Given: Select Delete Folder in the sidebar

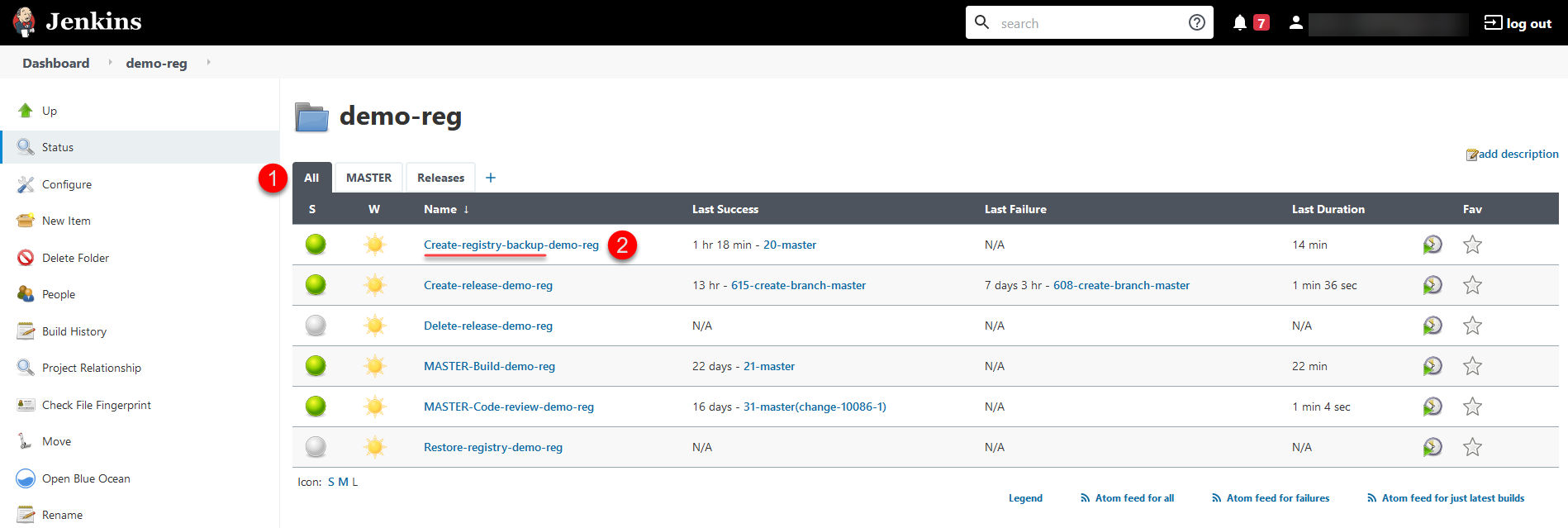Looking at the screenshot, I should (75, 258).
